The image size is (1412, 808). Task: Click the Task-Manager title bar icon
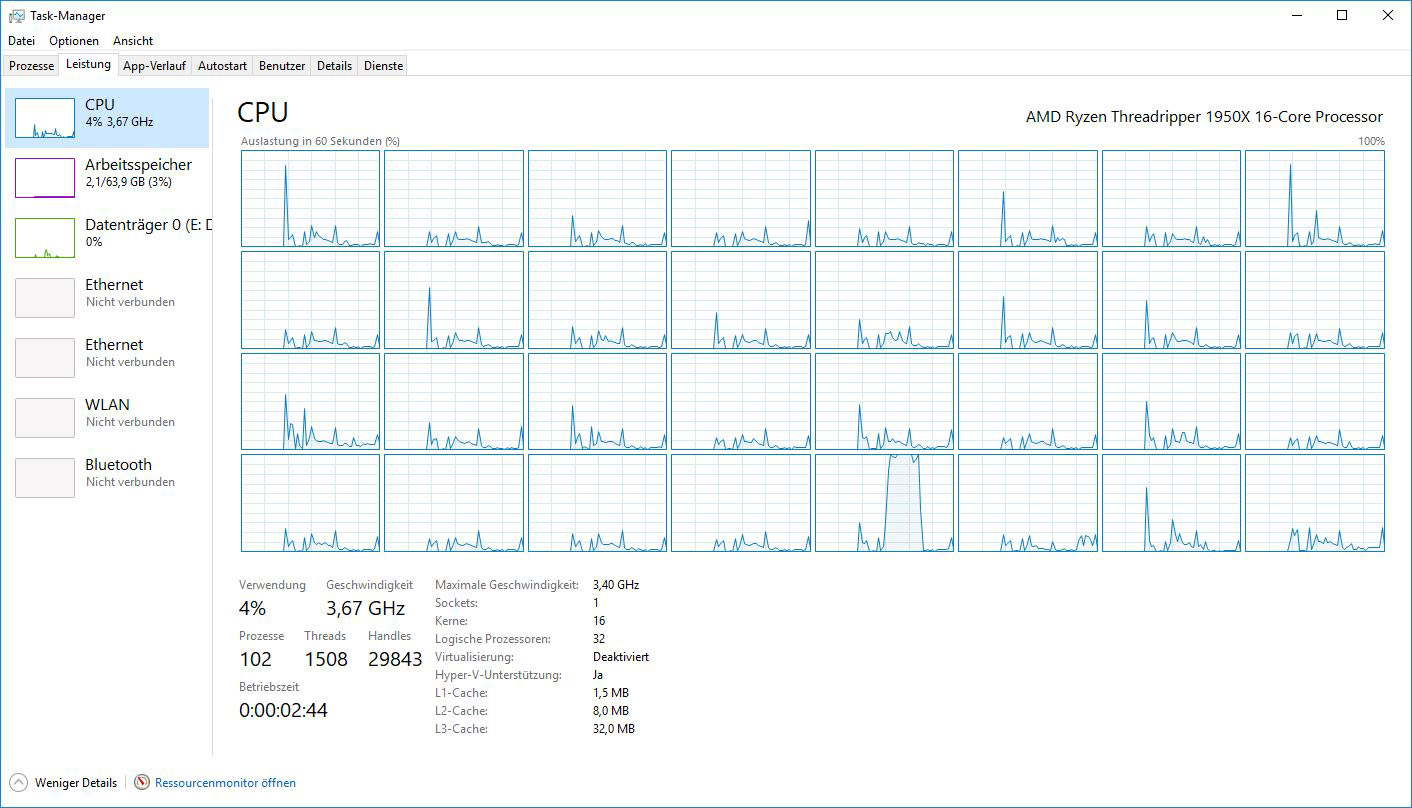tap(16, 16)
